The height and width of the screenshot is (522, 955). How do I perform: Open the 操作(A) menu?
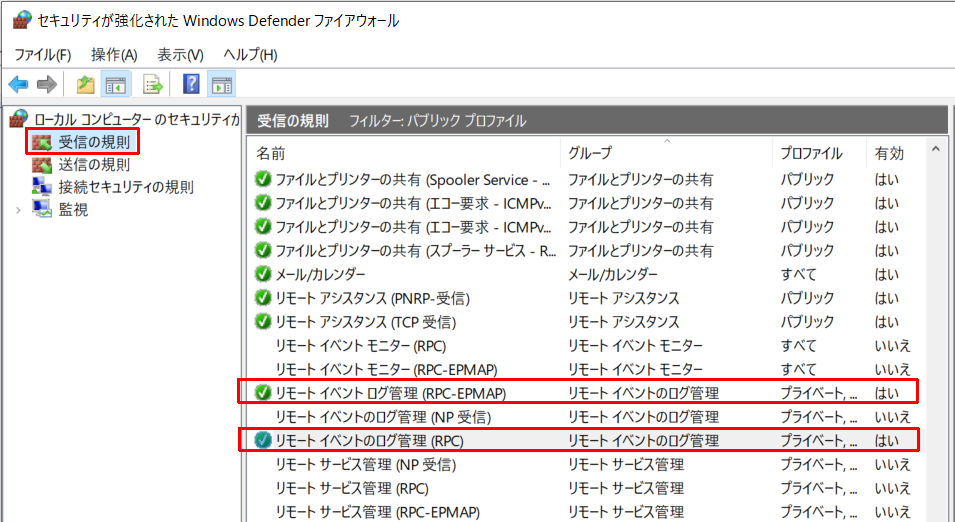115,55
